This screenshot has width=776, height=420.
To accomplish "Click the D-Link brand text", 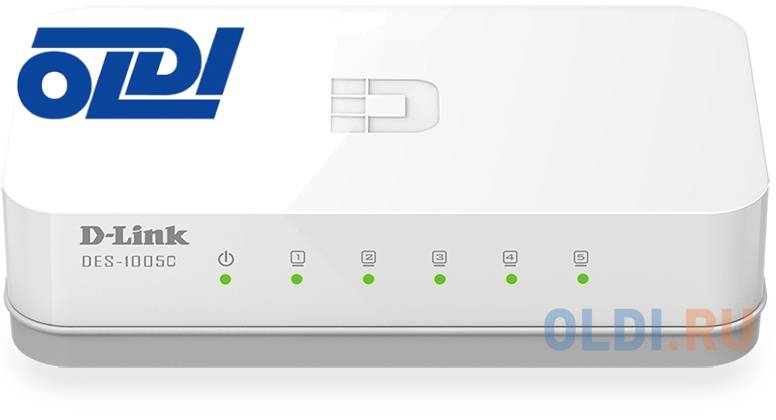I will 134,235.
